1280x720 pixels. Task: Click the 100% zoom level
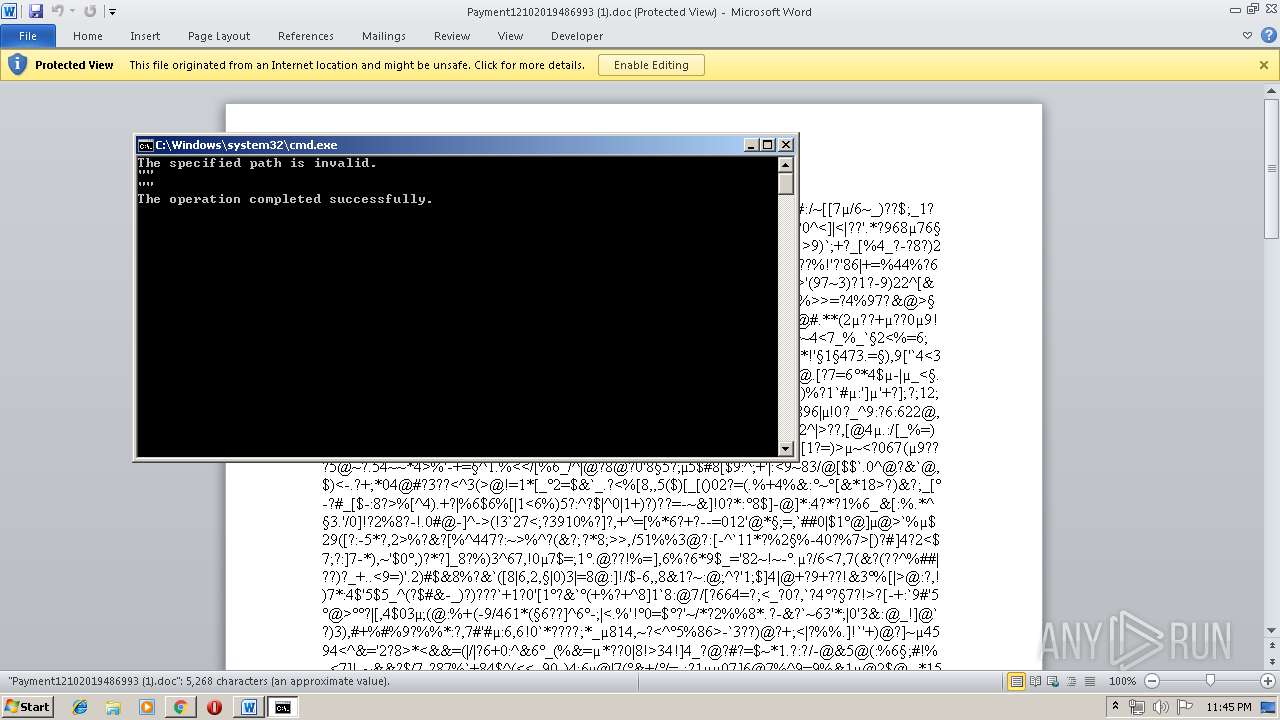1123,681
